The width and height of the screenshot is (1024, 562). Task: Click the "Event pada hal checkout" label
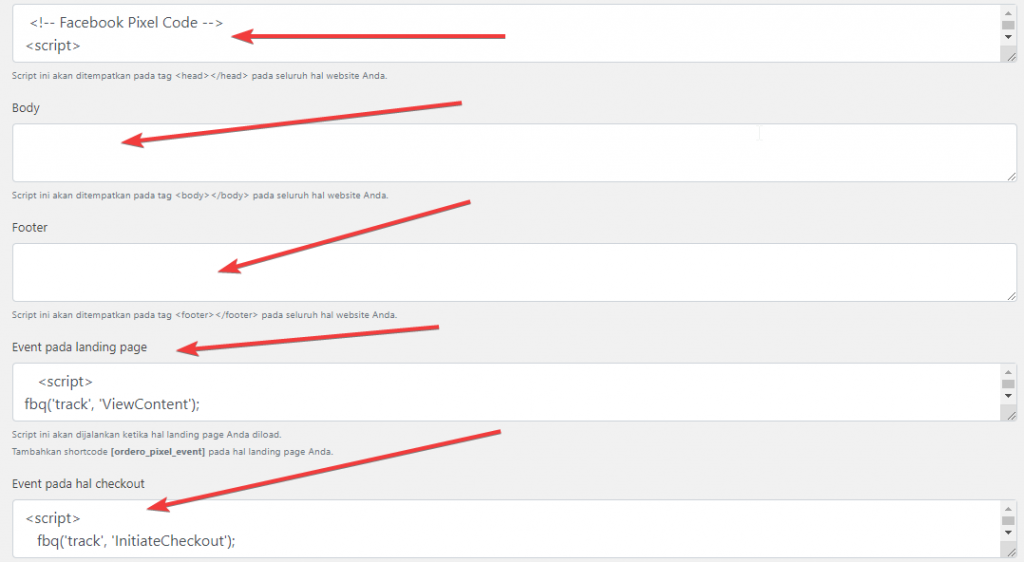click(x=78, y=484)
